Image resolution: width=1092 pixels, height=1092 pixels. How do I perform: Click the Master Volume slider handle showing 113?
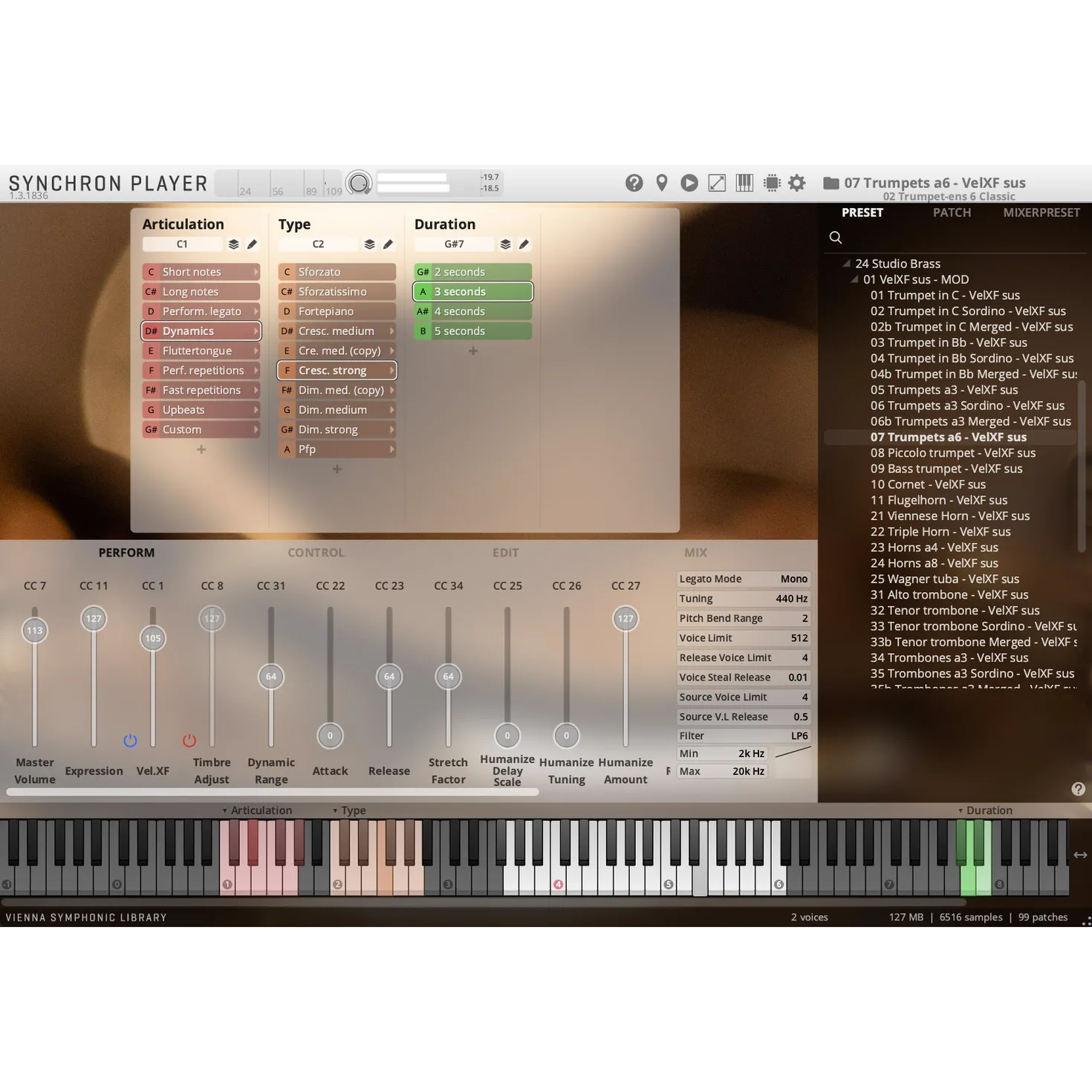[x=35, y=631]
